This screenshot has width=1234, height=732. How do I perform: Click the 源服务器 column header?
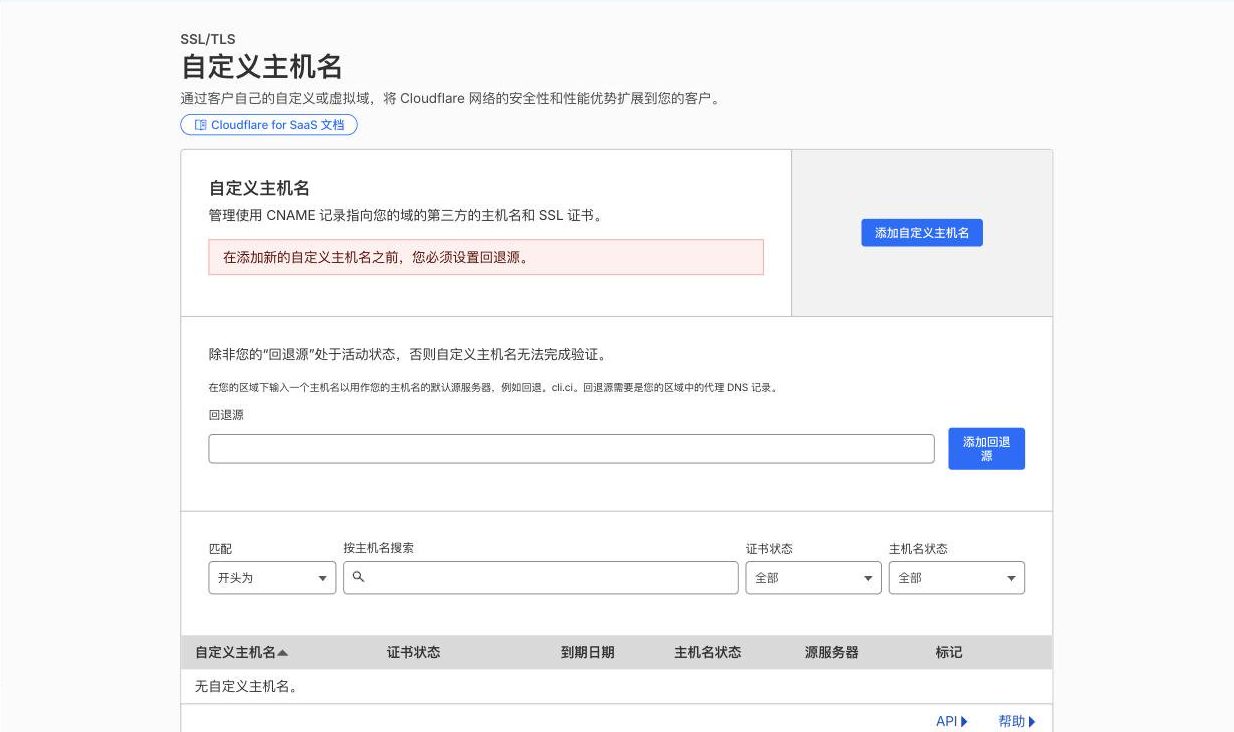(x=831, y=652)
